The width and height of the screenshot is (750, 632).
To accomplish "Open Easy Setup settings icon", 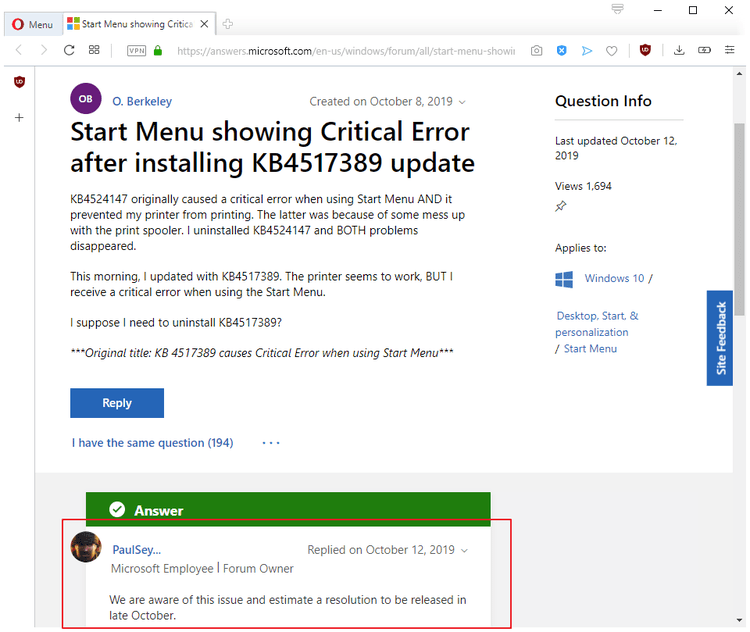I will [x=729, y=50].
